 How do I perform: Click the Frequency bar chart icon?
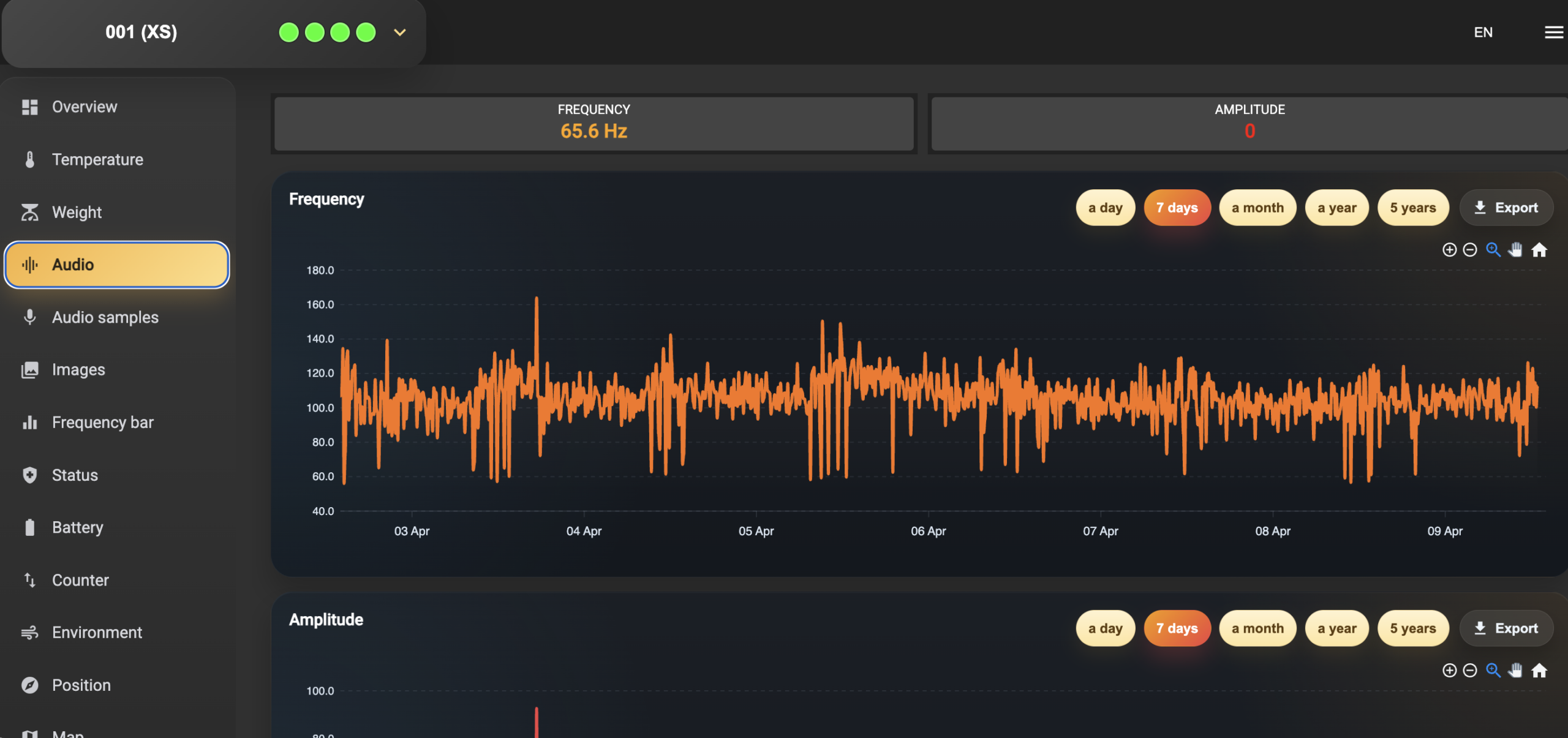29,423
